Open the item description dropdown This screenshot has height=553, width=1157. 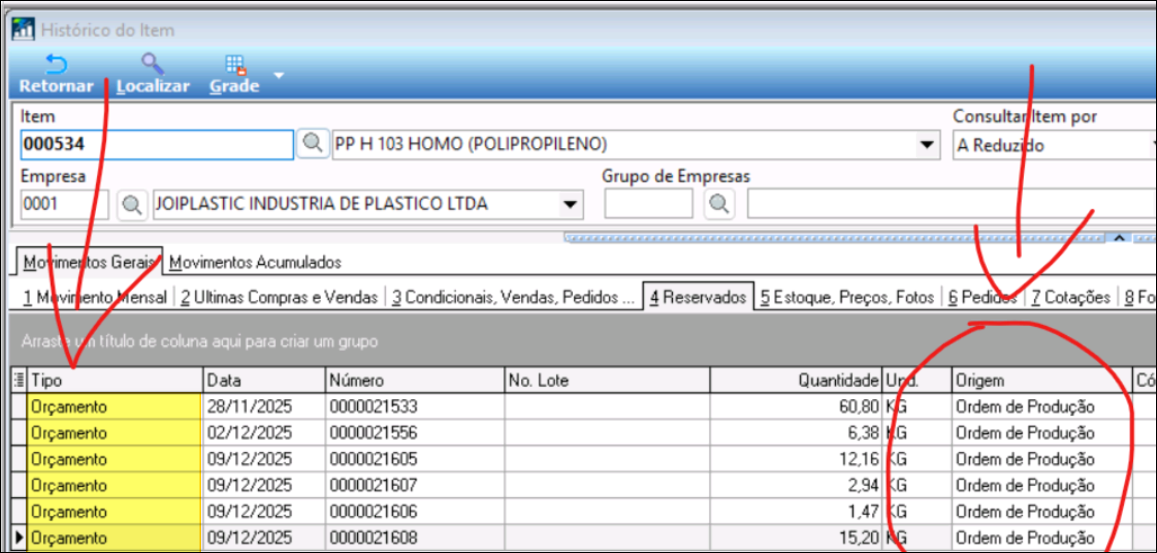tap(925, 145)
